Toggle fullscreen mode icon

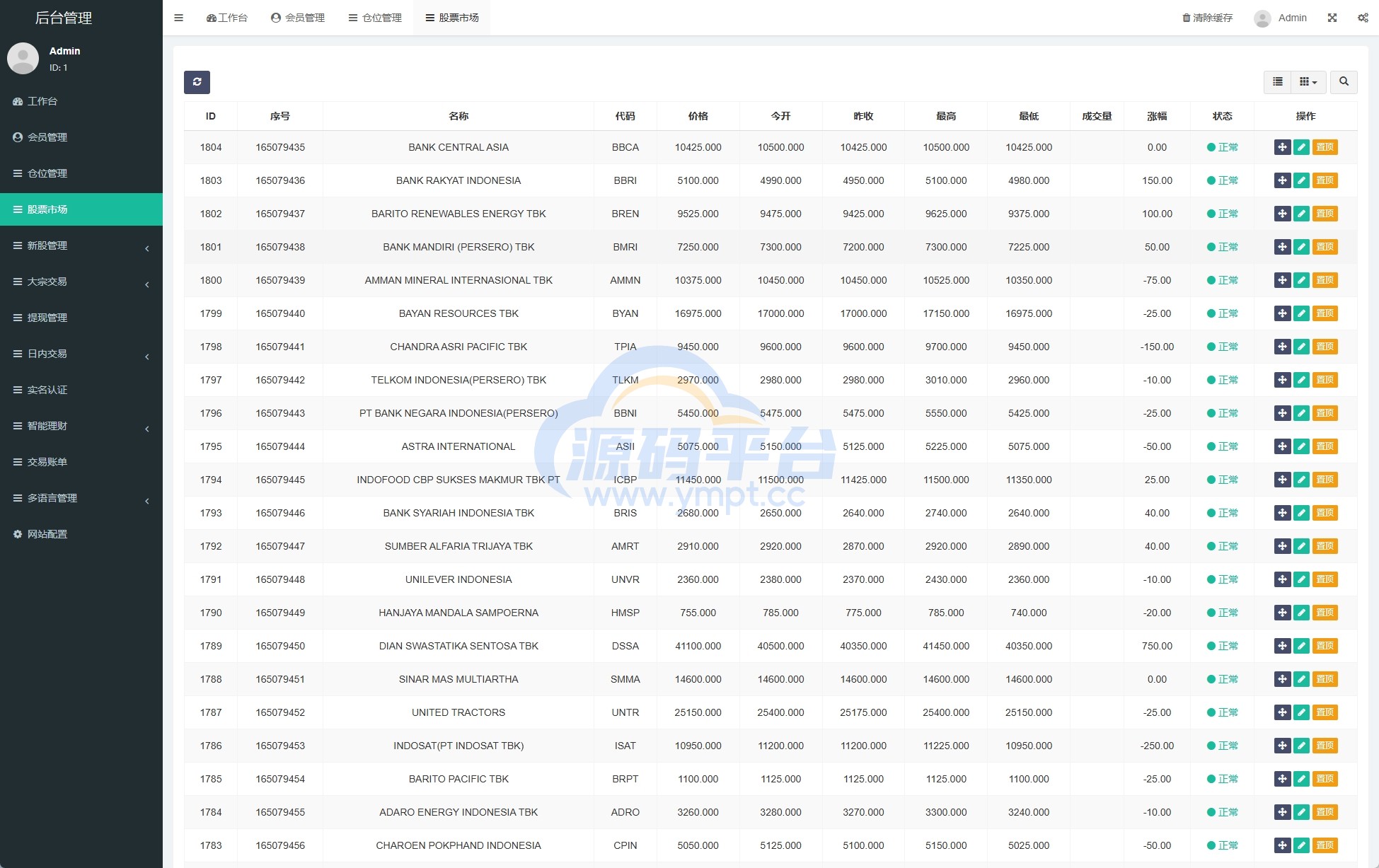[1332, 18]
